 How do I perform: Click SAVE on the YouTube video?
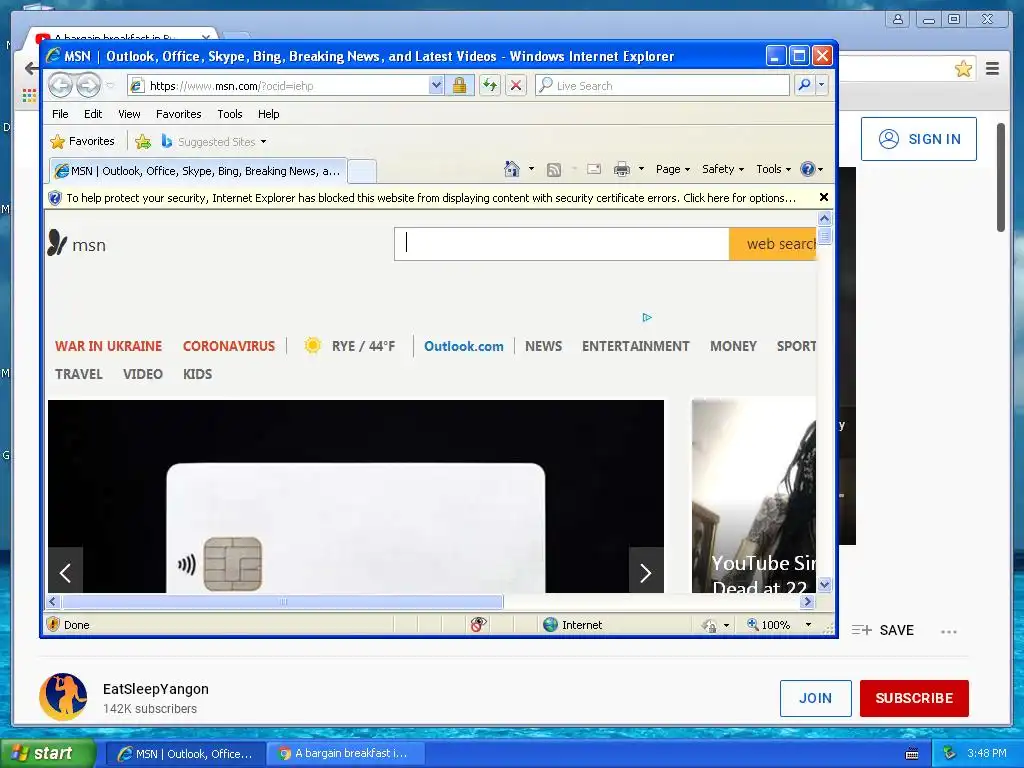point(883,630)
